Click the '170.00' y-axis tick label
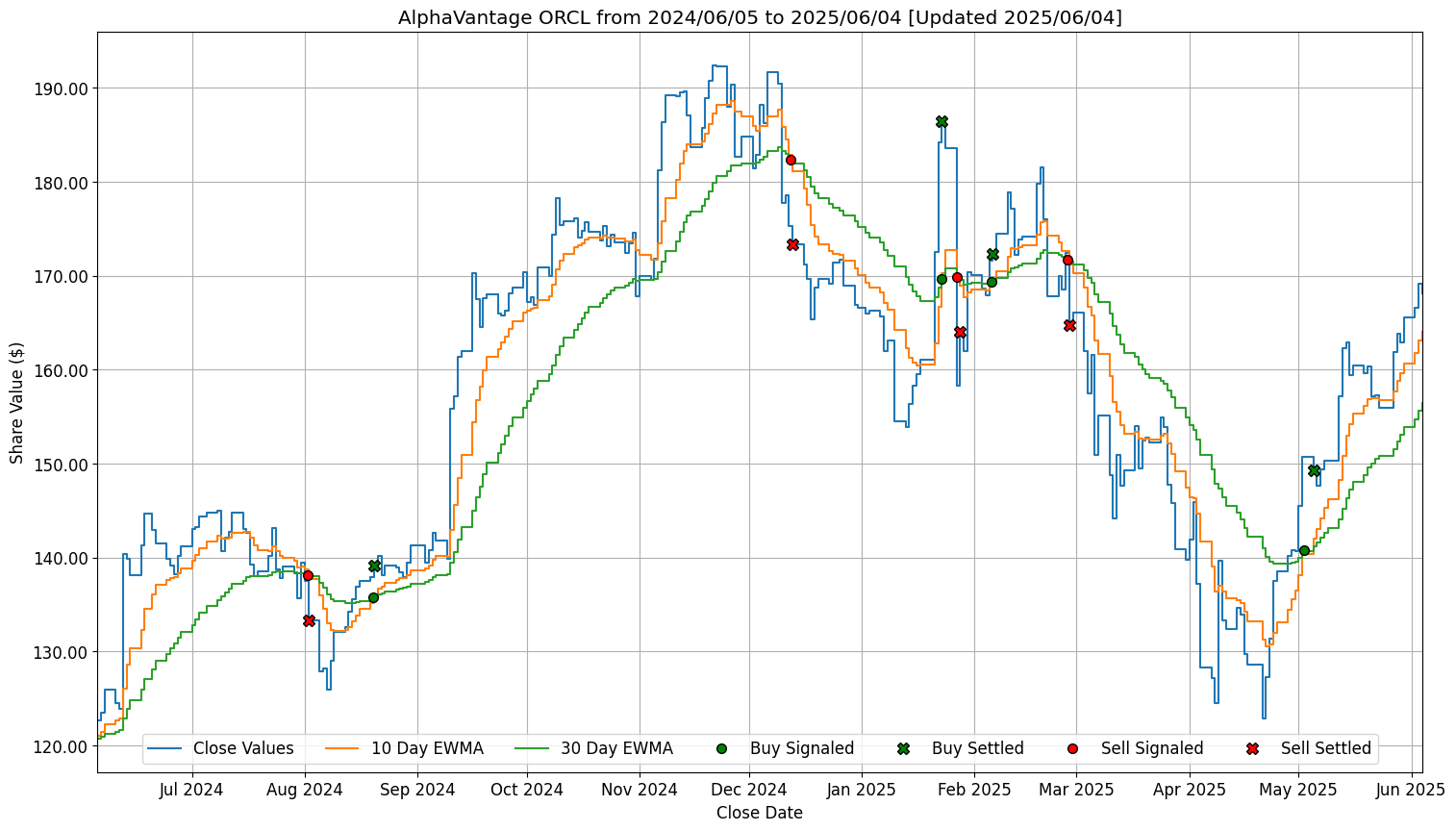1456x831 pixels. tap(61, 277)
